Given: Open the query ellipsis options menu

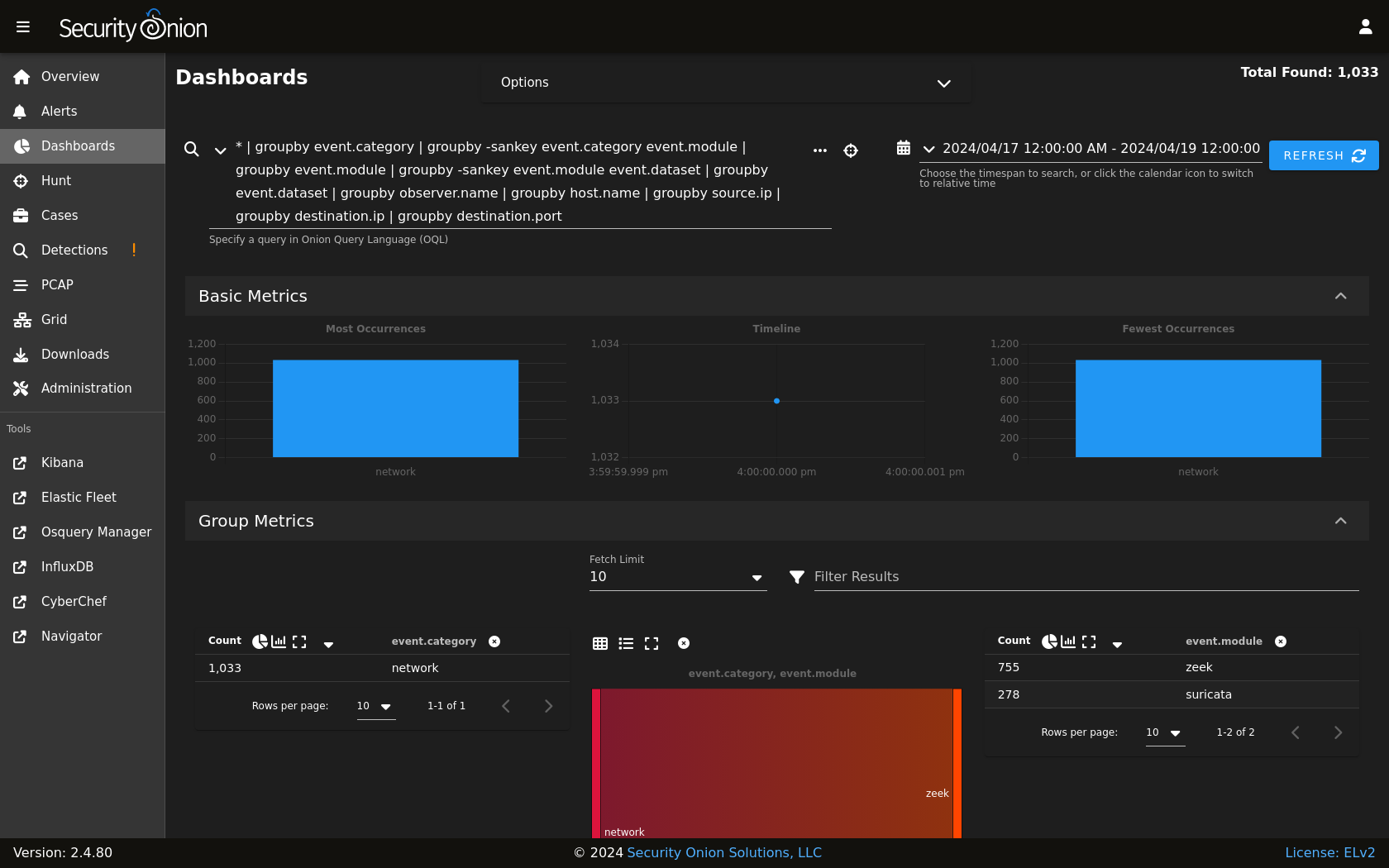Looking at the screenshot, I should [x=819, y=150].
